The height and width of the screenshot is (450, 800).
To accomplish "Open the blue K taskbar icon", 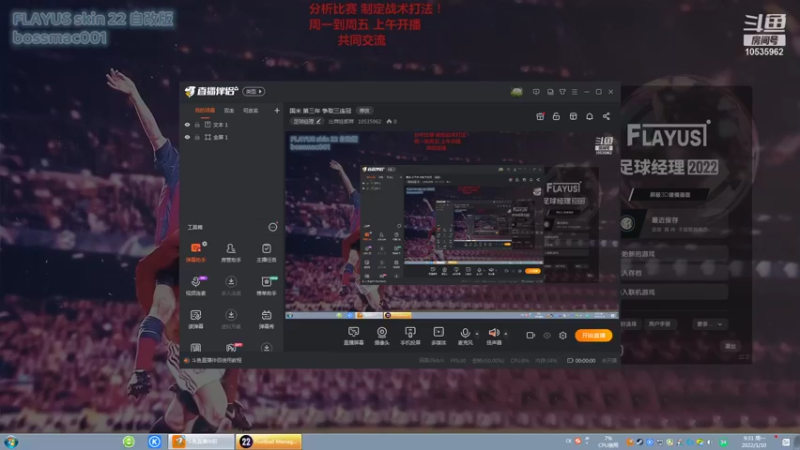I will pos(154,441).
